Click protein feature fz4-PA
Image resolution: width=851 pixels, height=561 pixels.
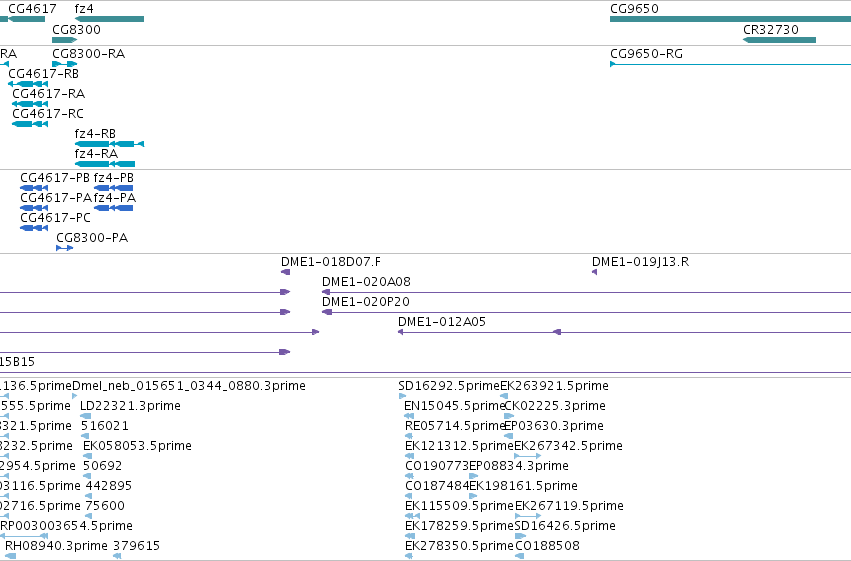[113, 208]
